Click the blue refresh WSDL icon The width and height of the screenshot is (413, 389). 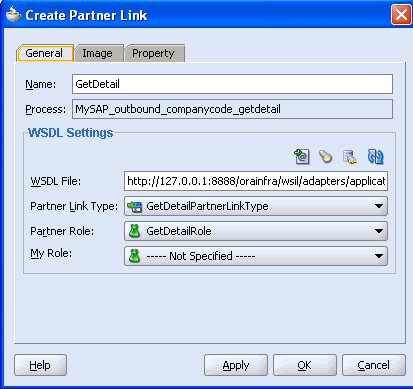(375, 156)
